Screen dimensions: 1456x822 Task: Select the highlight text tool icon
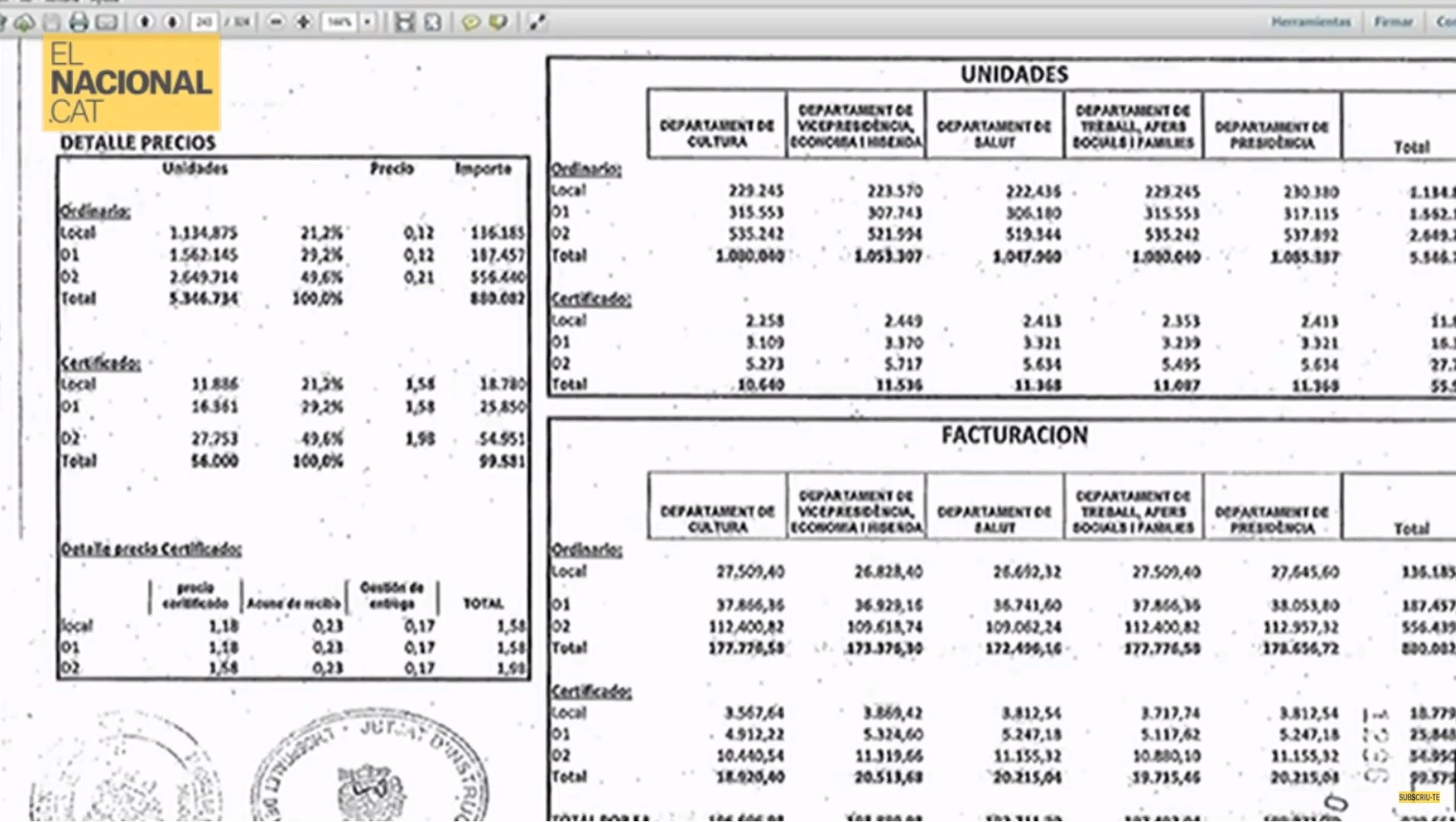pyautogui.click(x=499, y=23)
